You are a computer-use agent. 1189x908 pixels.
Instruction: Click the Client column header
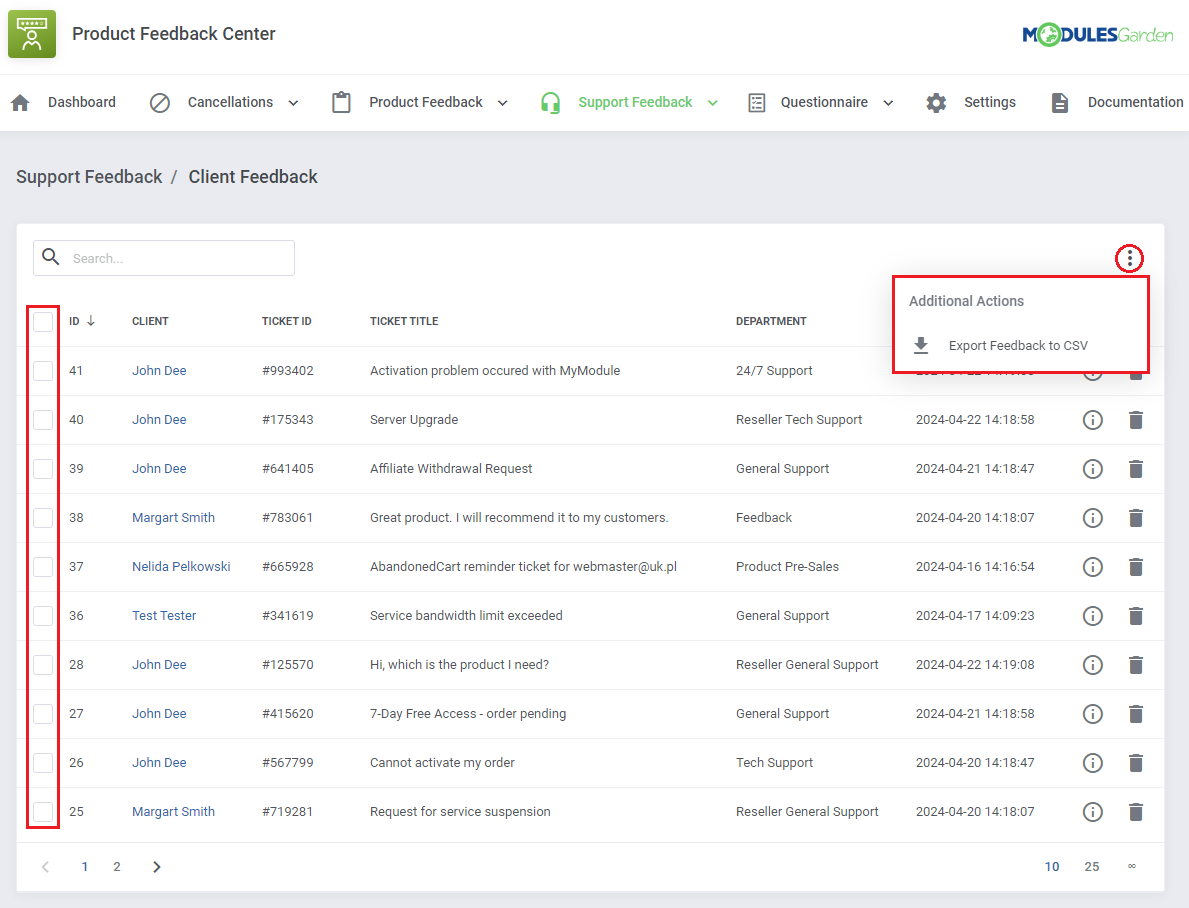tap(150, 322)
